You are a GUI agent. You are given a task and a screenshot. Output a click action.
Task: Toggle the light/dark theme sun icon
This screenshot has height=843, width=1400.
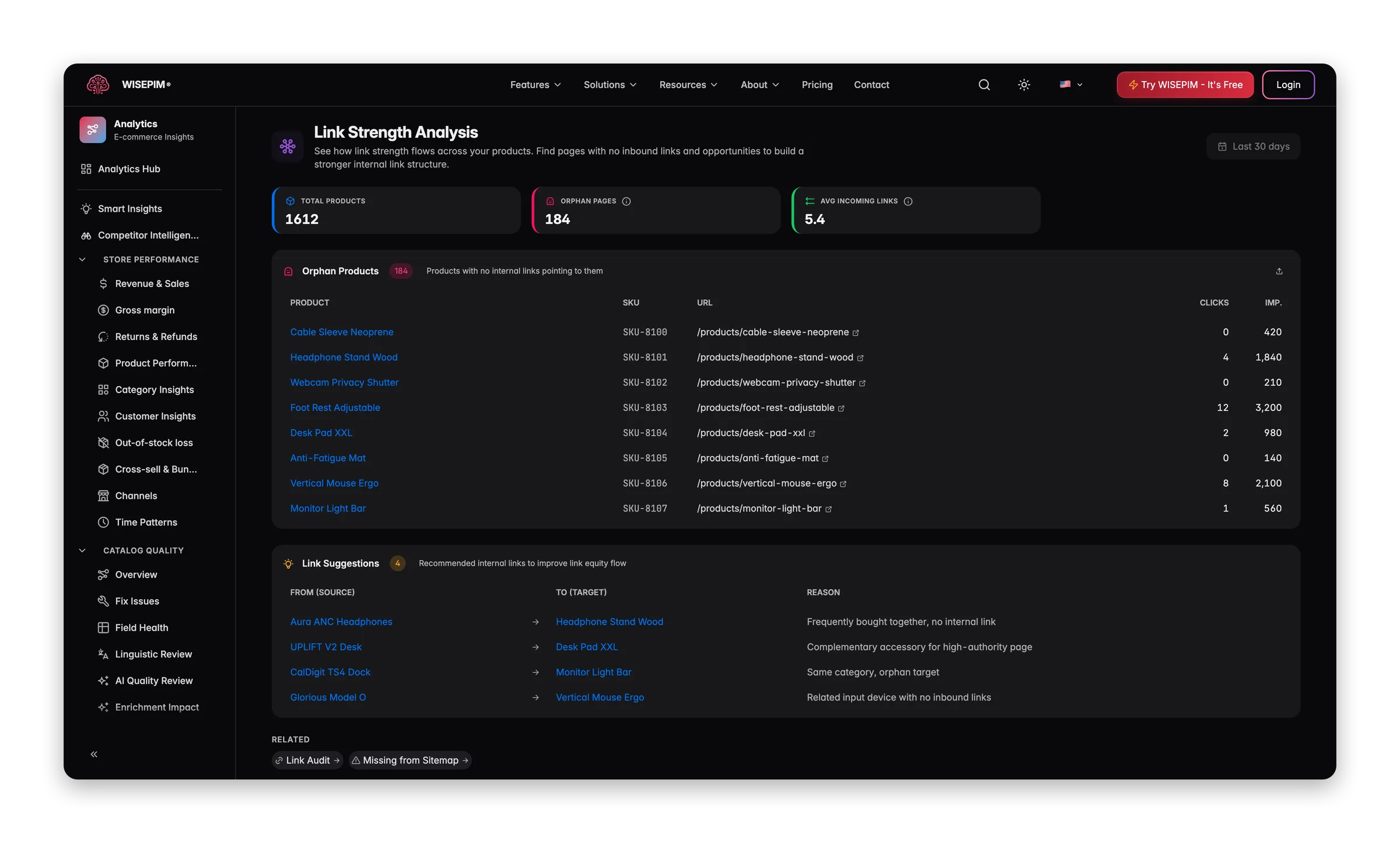pos(1024,85)
